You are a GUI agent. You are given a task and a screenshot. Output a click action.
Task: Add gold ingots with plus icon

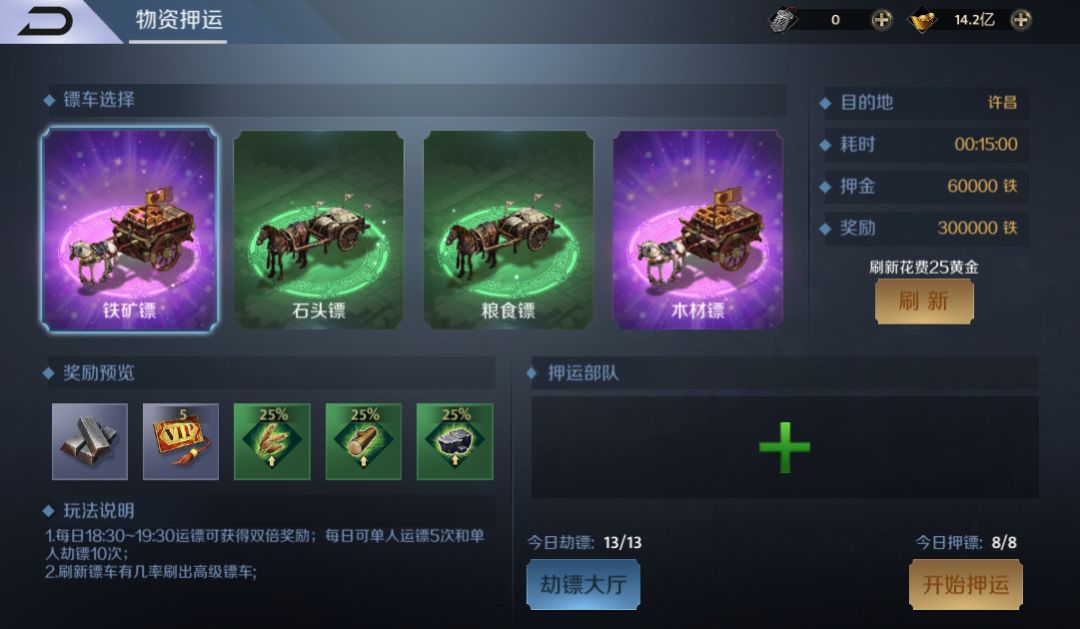tap(1021, 20)
